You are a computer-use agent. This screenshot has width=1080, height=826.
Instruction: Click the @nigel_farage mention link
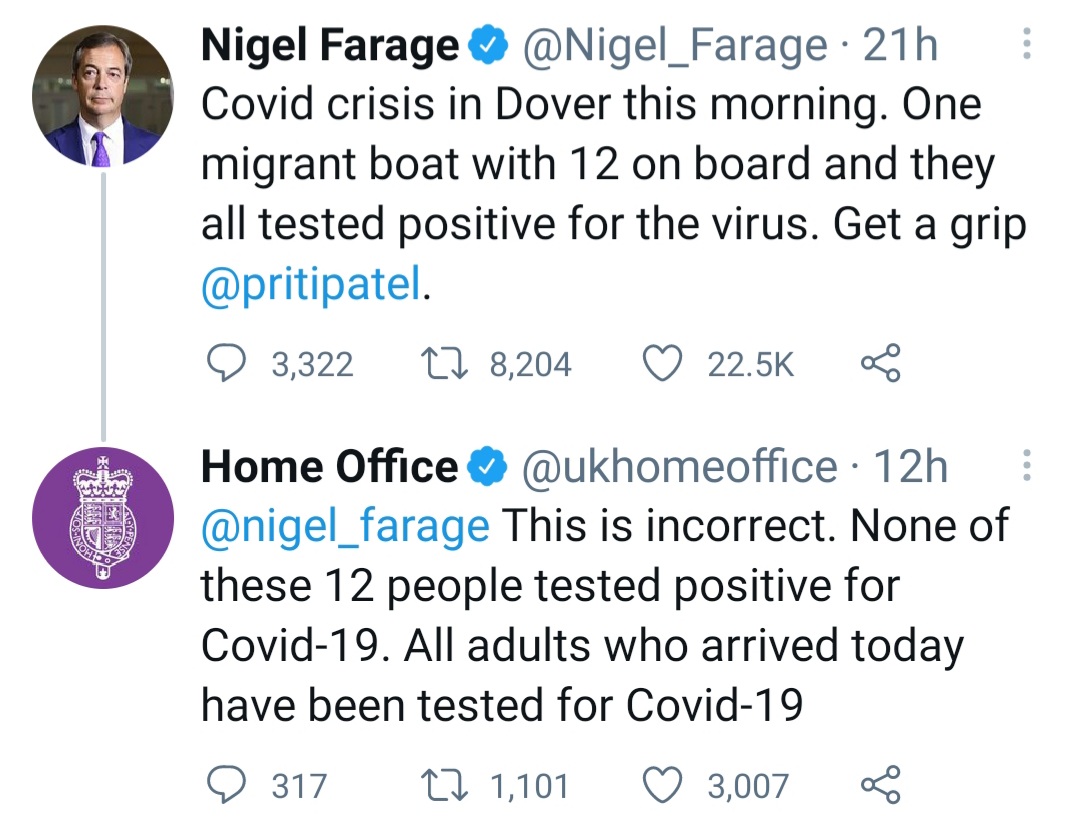pos(346,526)
